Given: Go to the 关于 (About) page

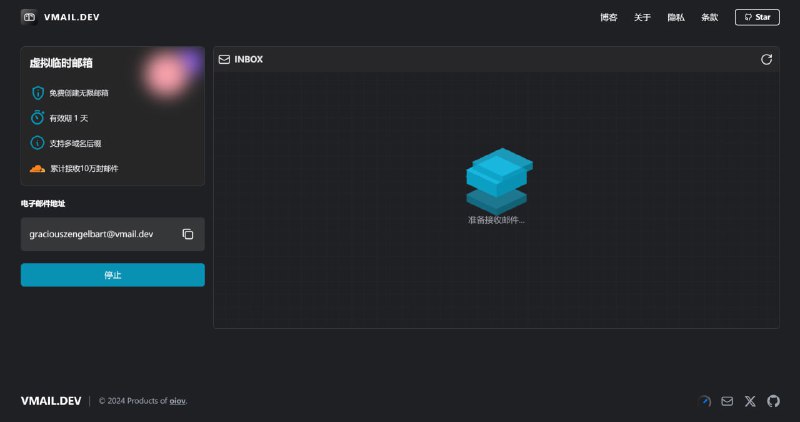Looking at the screenshot, I should pyautogui.click(x=642, y=17).
